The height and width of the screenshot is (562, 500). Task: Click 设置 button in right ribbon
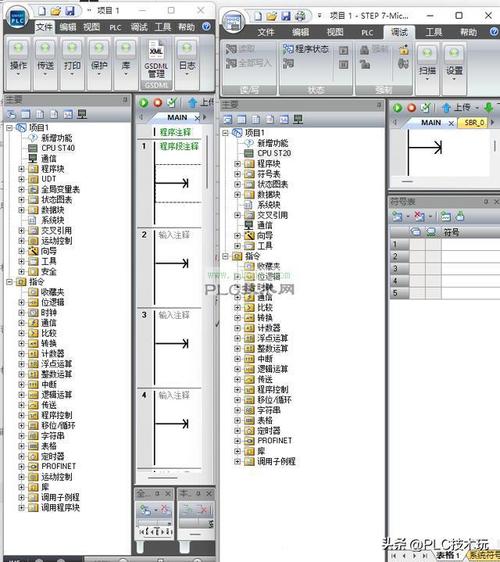[x=454, y=69]
